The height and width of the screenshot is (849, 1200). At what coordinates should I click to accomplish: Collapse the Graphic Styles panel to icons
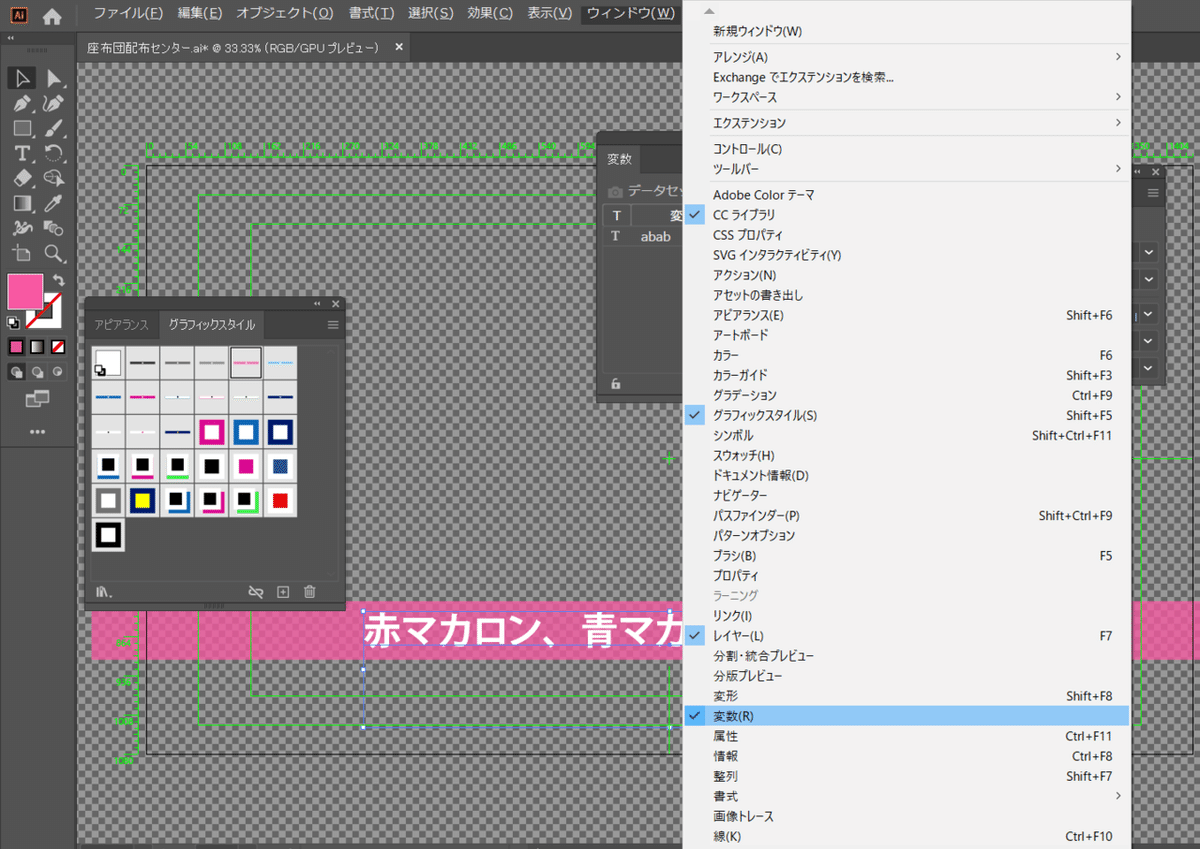tap(318, 304)
